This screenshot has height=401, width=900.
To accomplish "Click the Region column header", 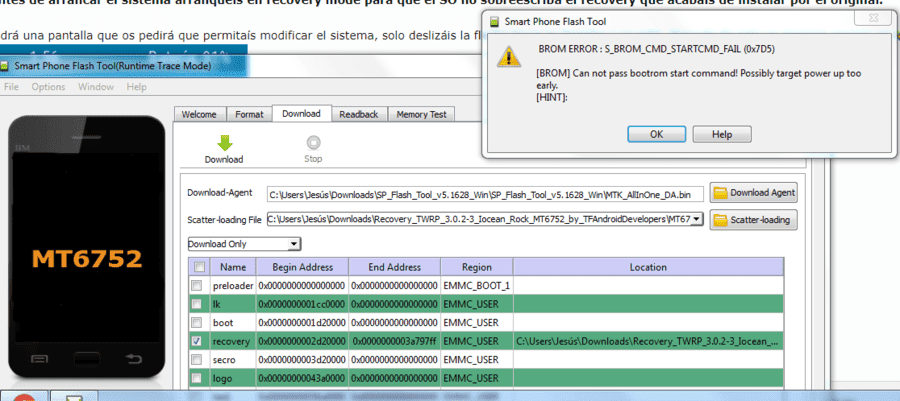I will coord(477,267).
